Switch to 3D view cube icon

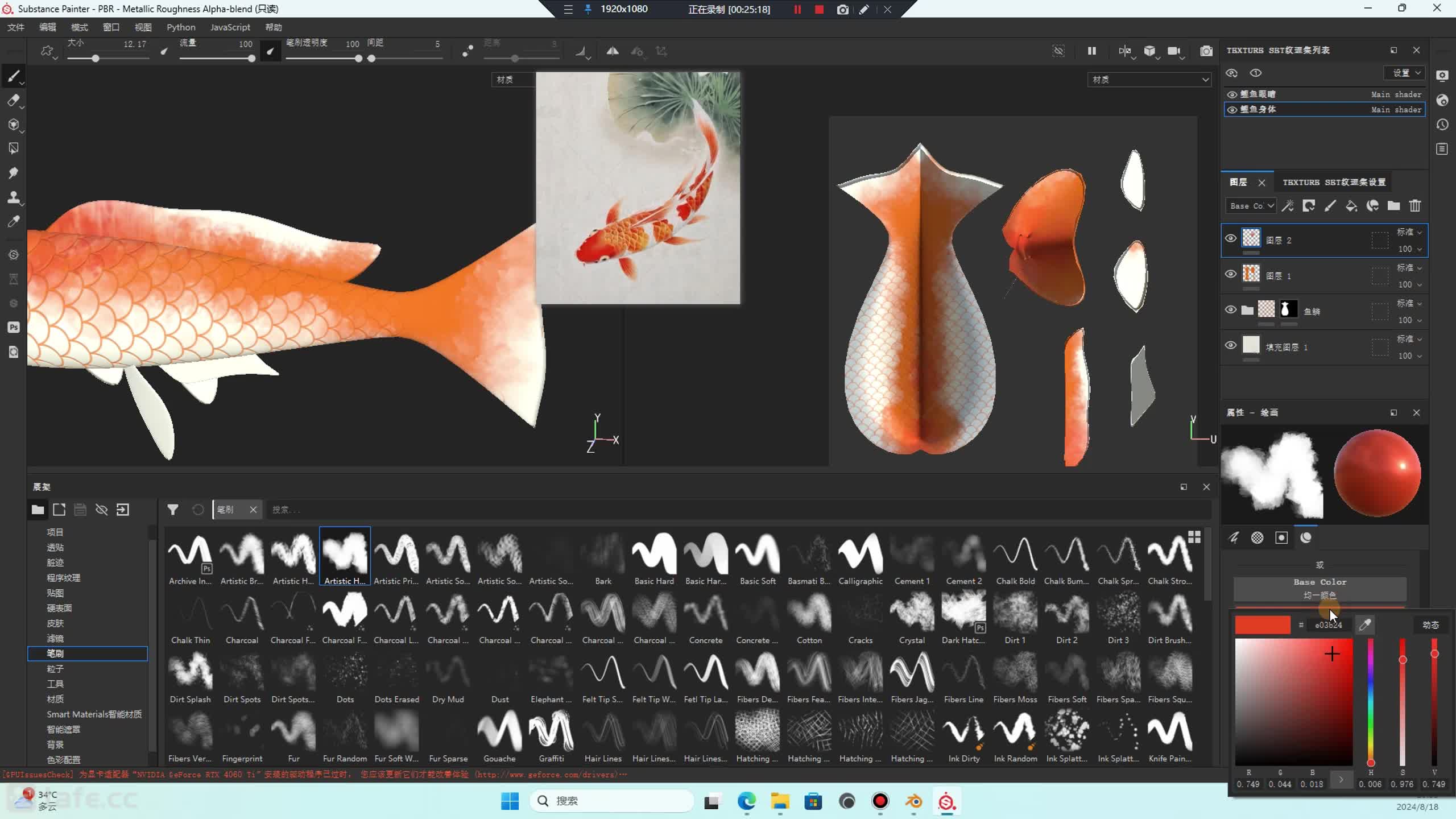[1149, 51]
